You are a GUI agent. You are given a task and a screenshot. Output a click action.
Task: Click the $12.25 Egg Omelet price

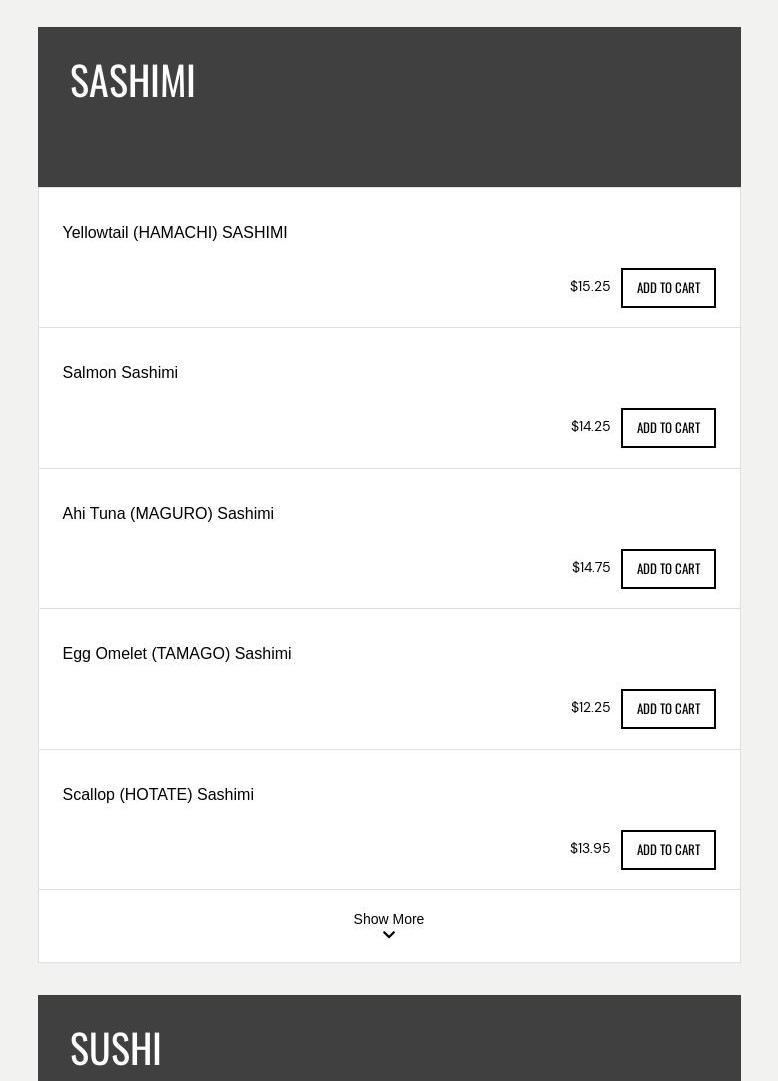pyautogui.click(x=590, y=707)
